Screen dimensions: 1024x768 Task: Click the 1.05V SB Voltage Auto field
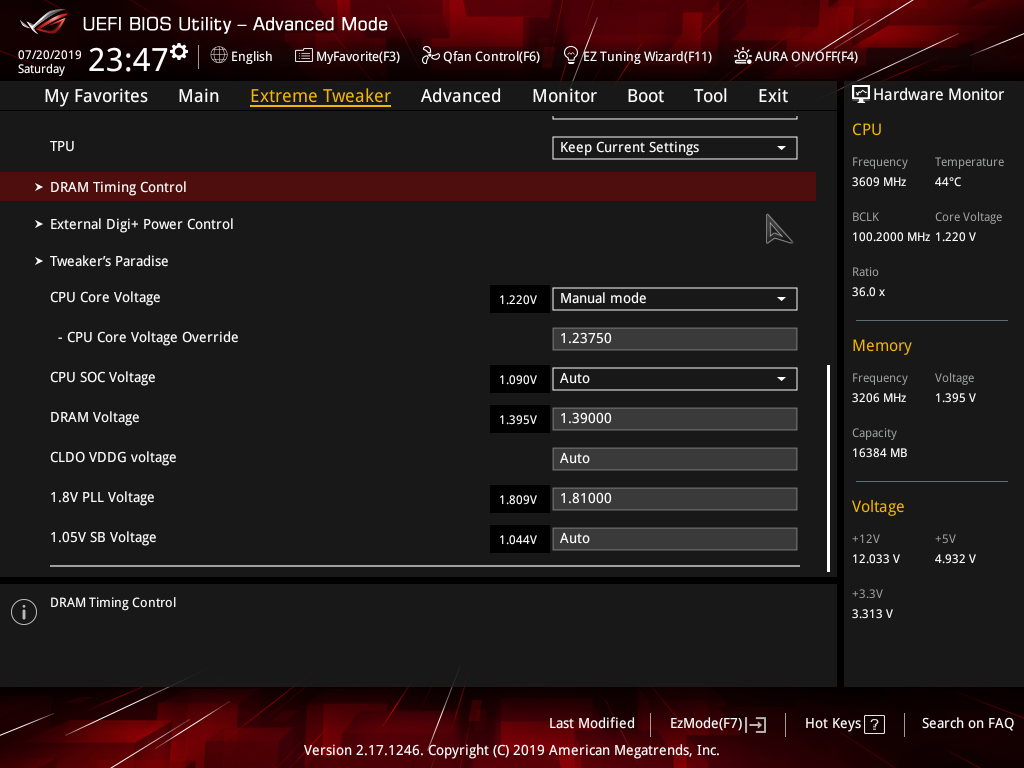click(x=675, y=539)
